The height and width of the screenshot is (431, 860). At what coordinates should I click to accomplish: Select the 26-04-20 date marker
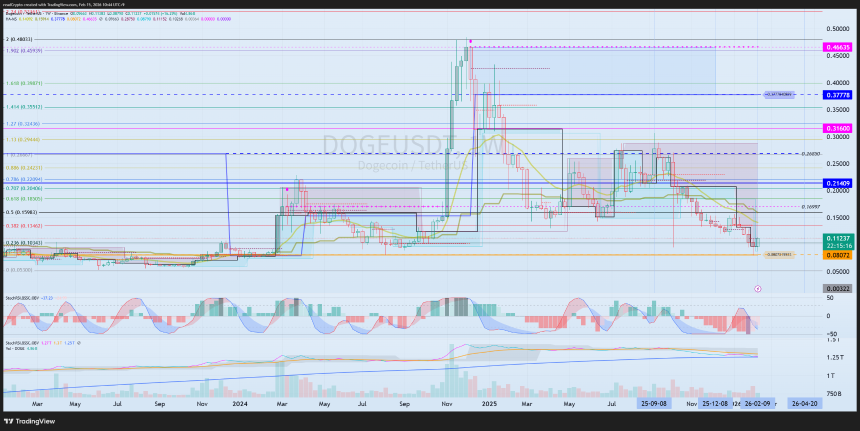pyautogui.click(x=804, y=404)
